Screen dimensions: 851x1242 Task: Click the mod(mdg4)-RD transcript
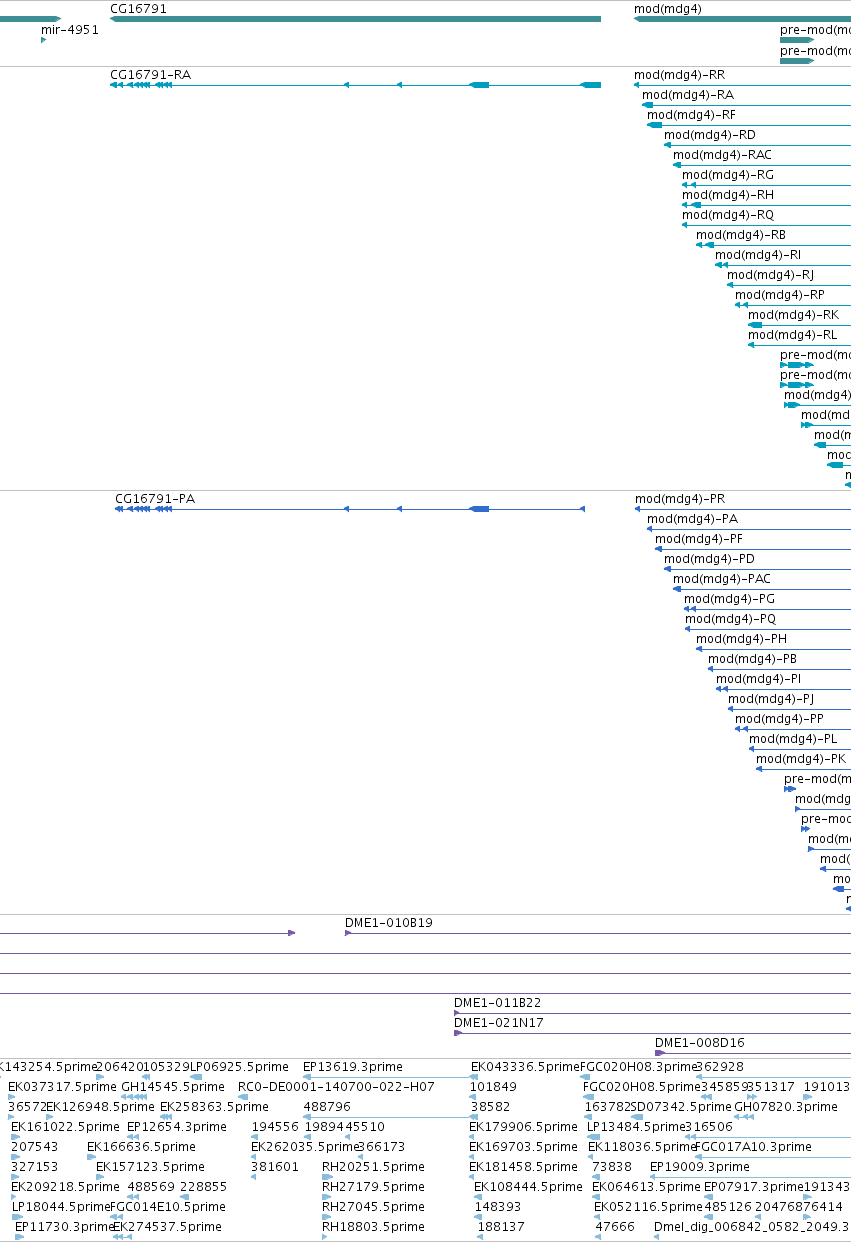click(710, 134)
